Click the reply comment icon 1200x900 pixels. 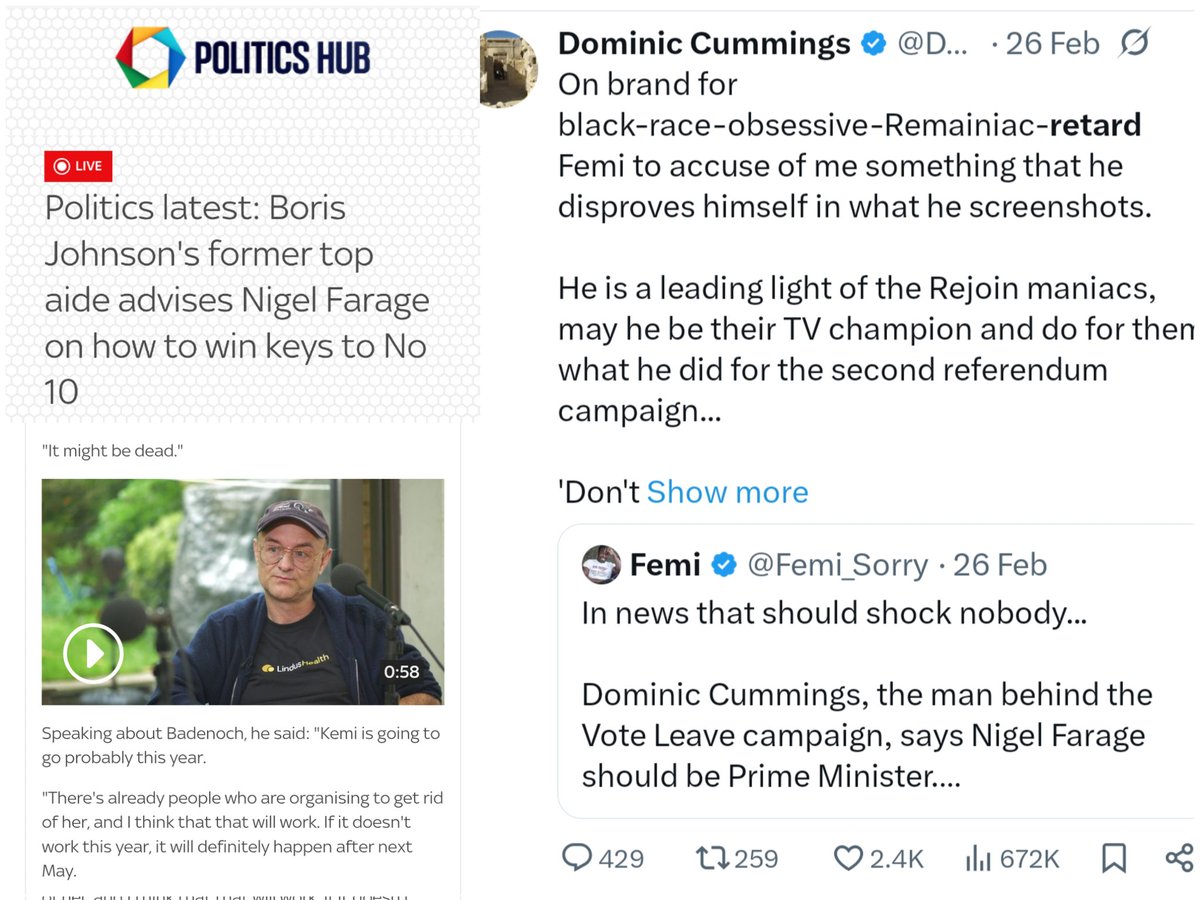pyautogui.click(x=577, y=857)
